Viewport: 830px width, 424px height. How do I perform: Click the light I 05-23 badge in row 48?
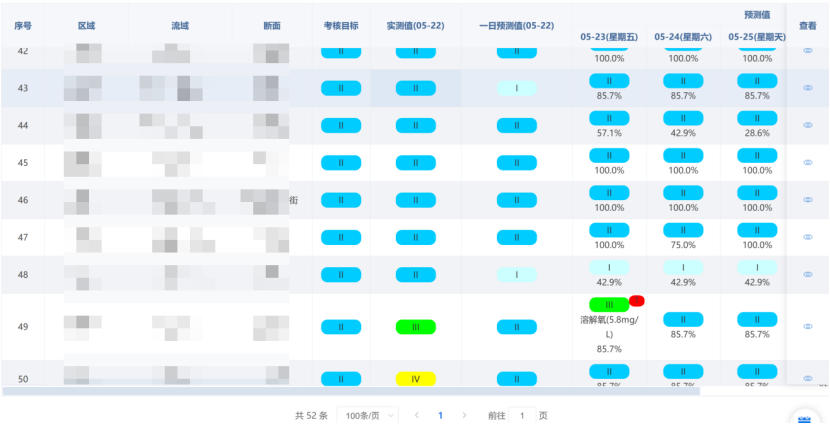click(609, 267)
